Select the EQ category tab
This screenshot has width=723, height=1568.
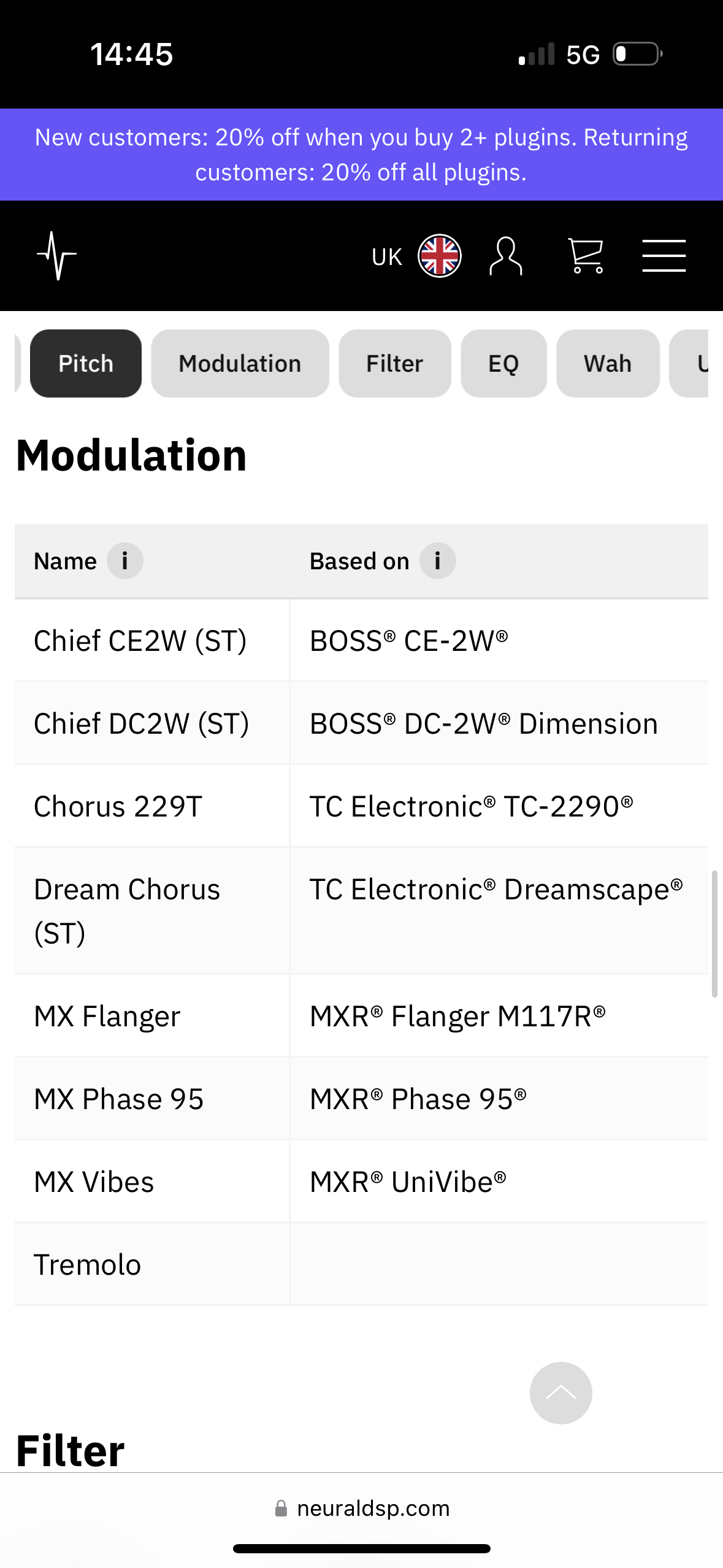click(503, 364)
